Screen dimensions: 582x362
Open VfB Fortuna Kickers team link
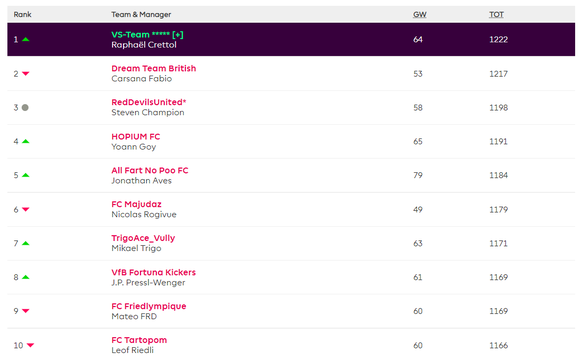pyautogui.click(x=154, y=272)
